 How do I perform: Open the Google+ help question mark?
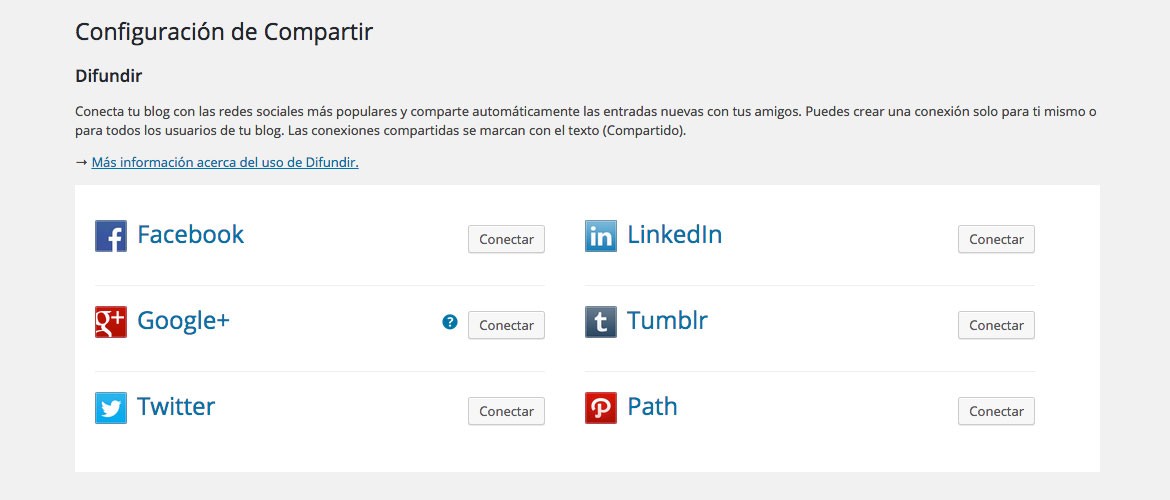tap(450, 322)
